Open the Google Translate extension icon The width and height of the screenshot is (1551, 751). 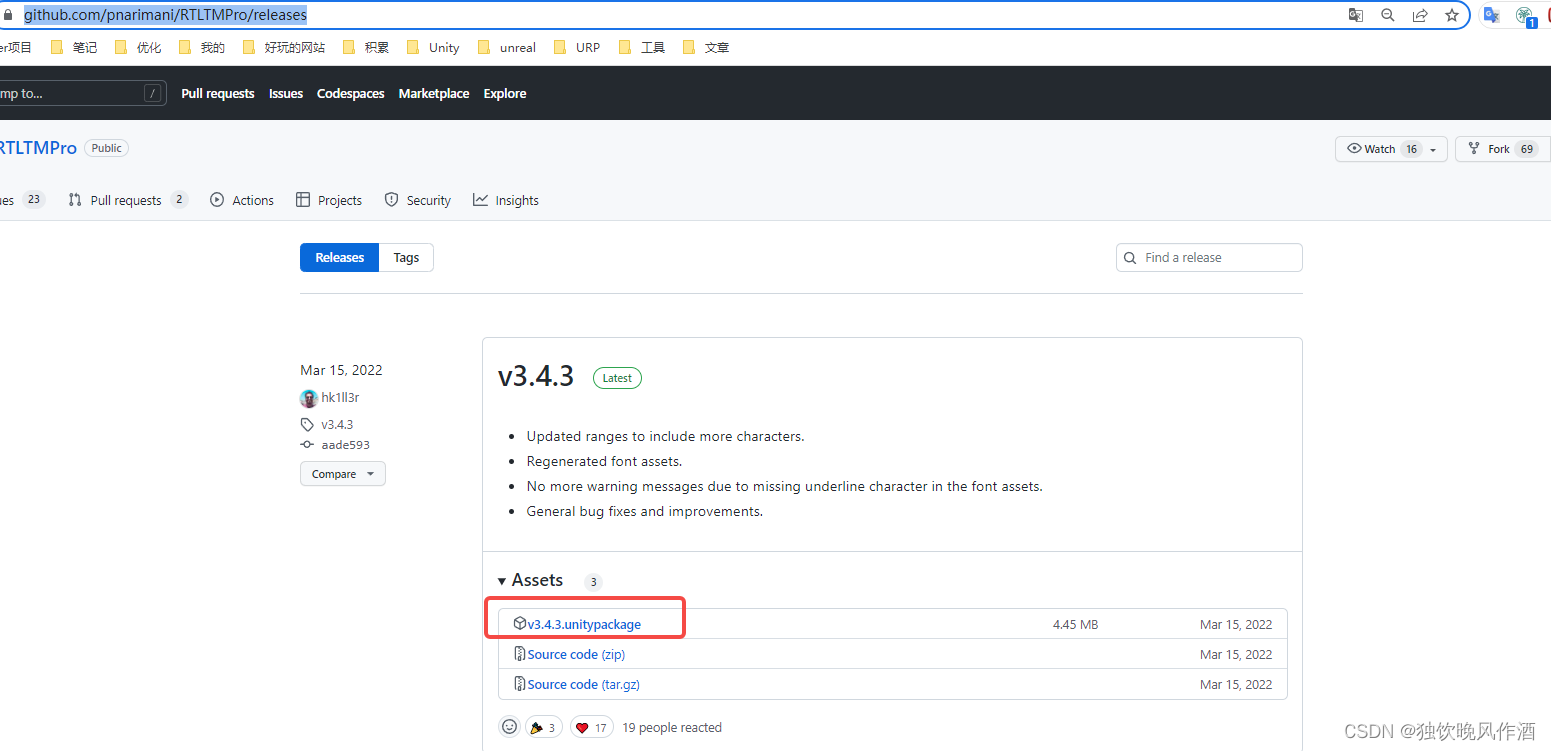click(x=1491, y=15)
